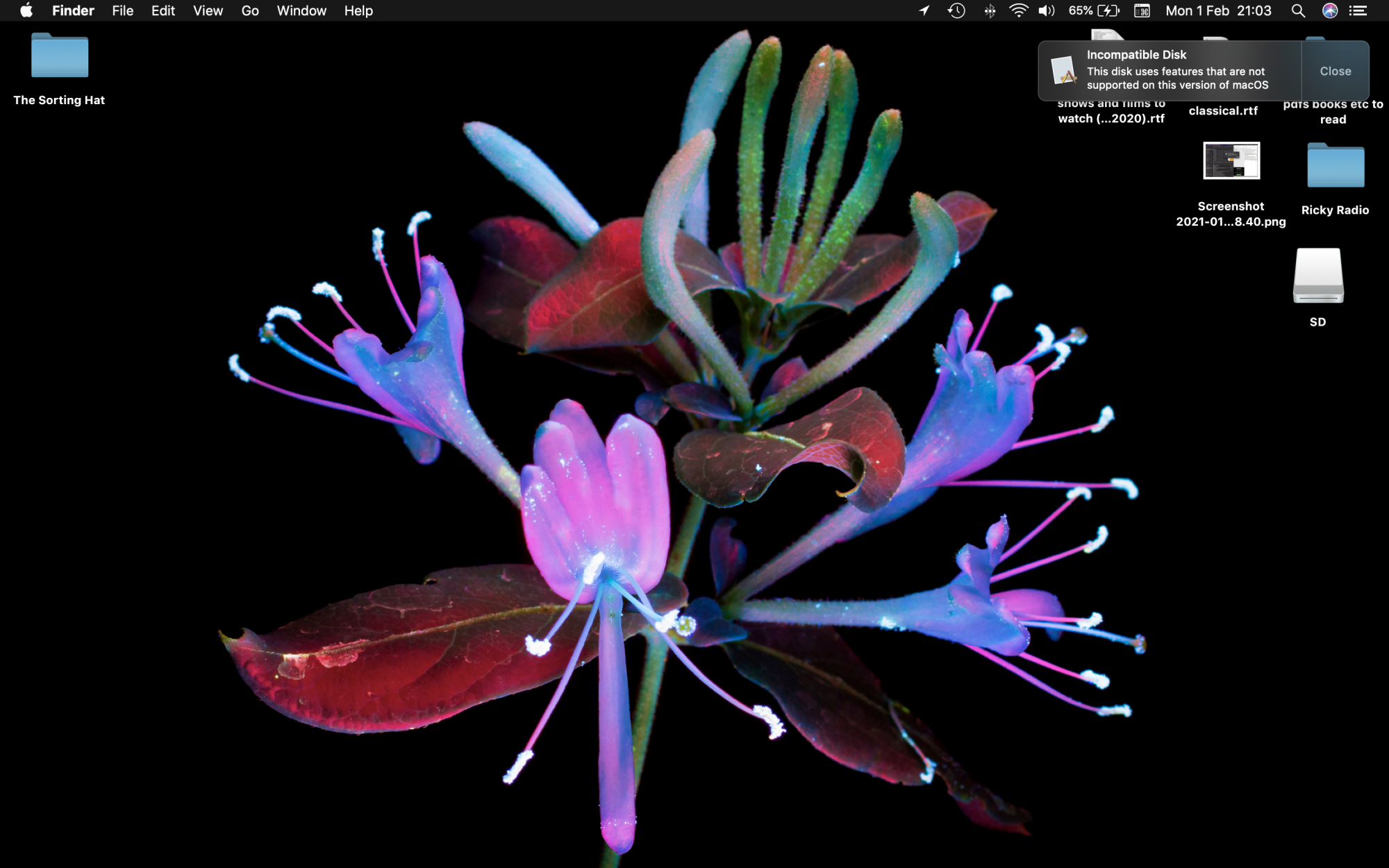Open the View menu
1389x868 pixels.
click(x=208, y=10)
